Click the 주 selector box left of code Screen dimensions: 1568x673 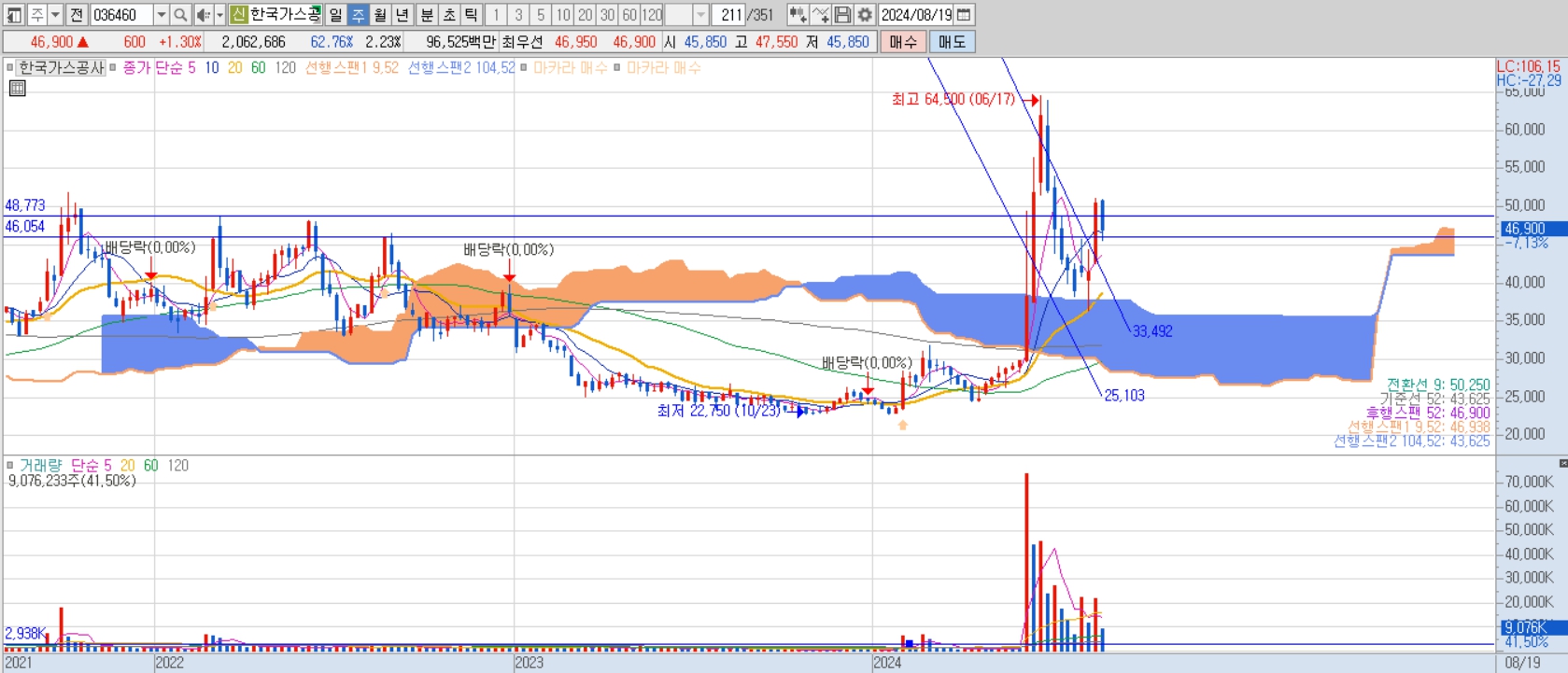tap(37, 15)
